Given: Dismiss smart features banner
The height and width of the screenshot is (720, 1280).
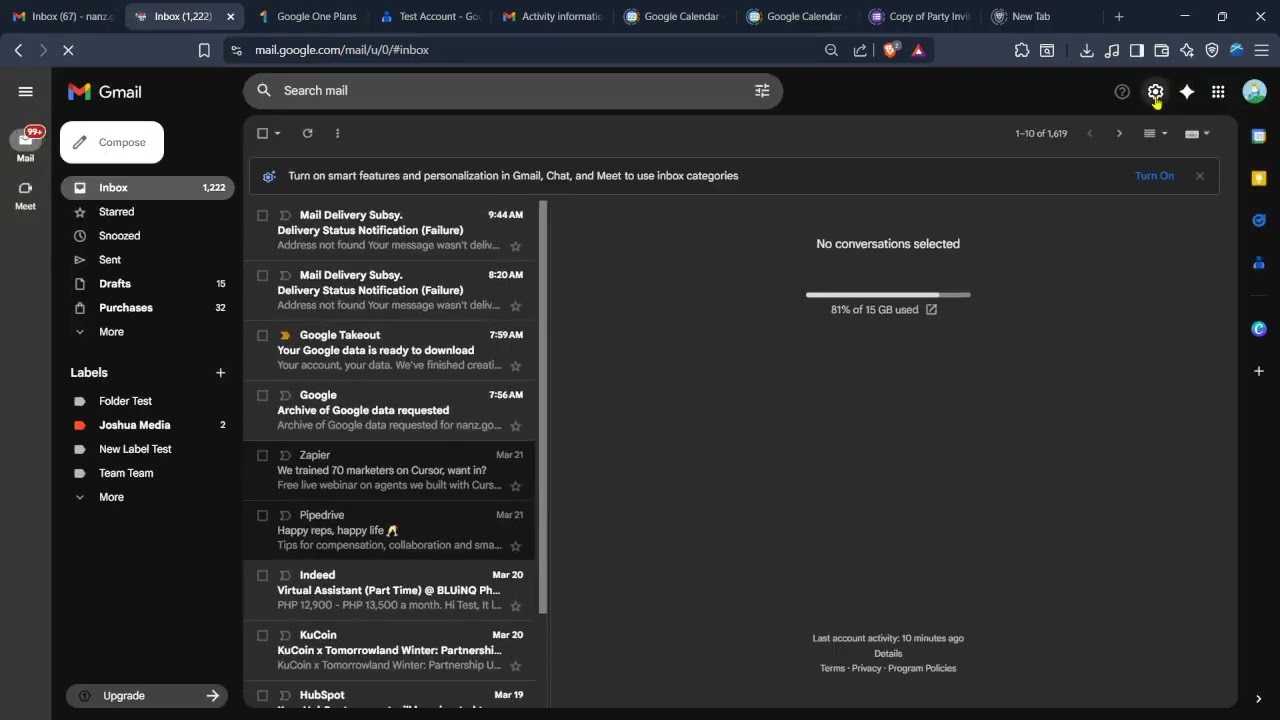Looking at the screenshot, I should click(1199, 176).
